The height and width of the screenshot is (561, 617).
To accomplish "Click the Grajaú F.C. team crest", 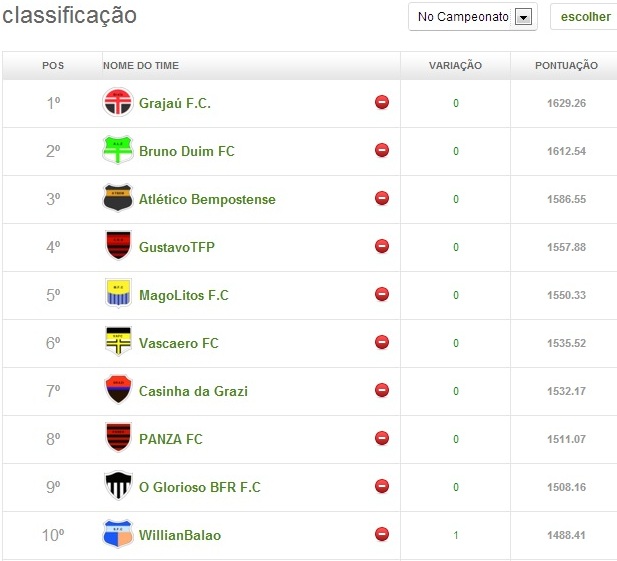I will [x=117, y=103].
